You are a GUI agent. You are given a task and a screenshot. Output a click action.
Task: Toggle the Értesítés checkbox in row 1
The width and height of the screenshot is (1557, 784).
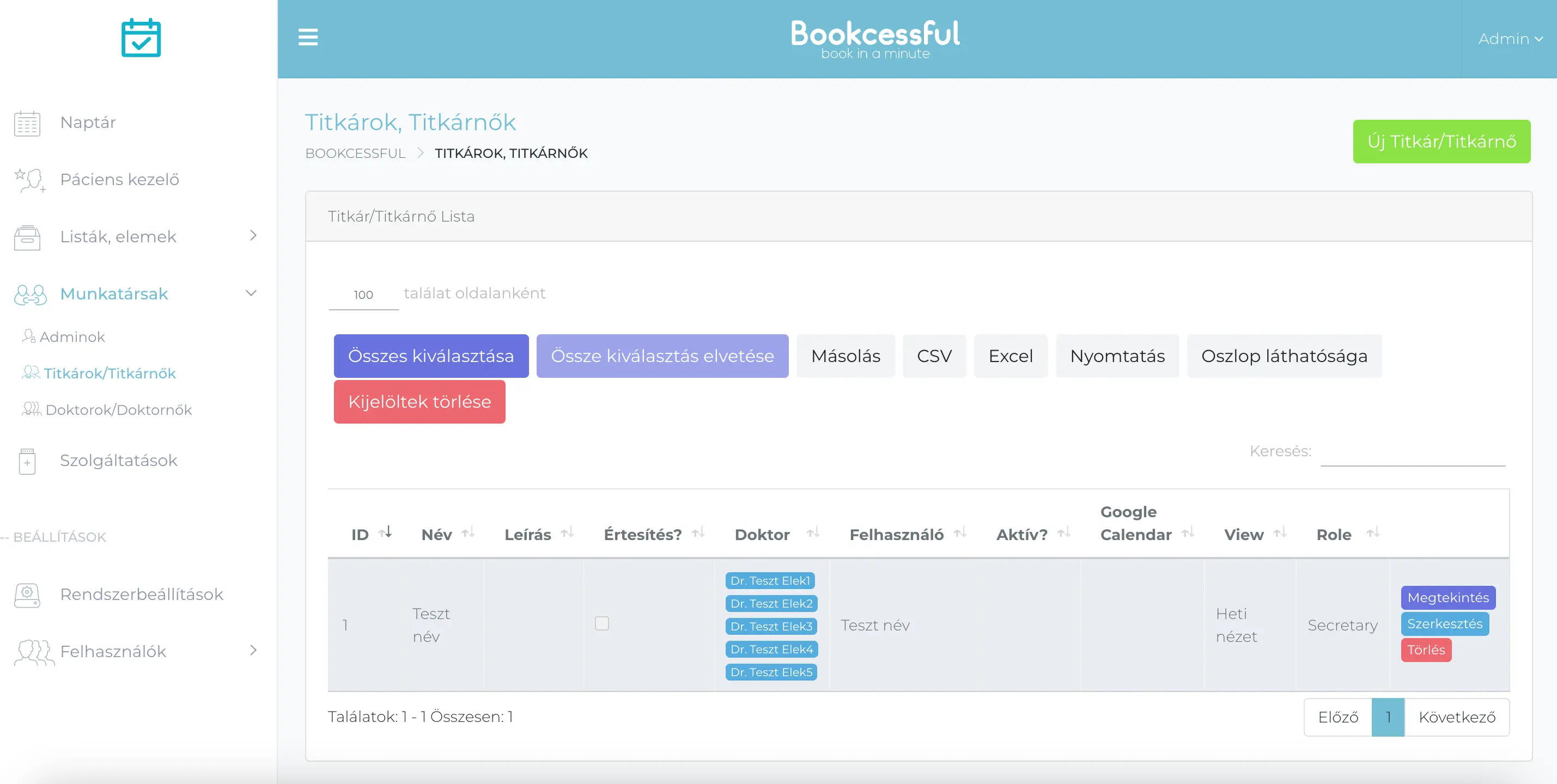(x=601, y=623)
